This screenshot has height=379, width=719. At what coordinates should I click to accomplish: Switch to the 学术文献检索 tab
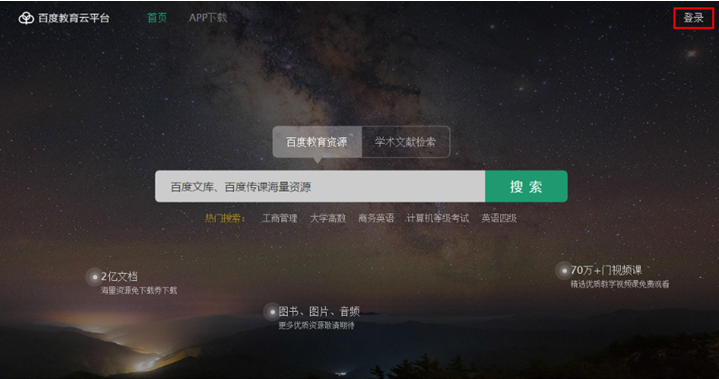click(x=405, y=142)
